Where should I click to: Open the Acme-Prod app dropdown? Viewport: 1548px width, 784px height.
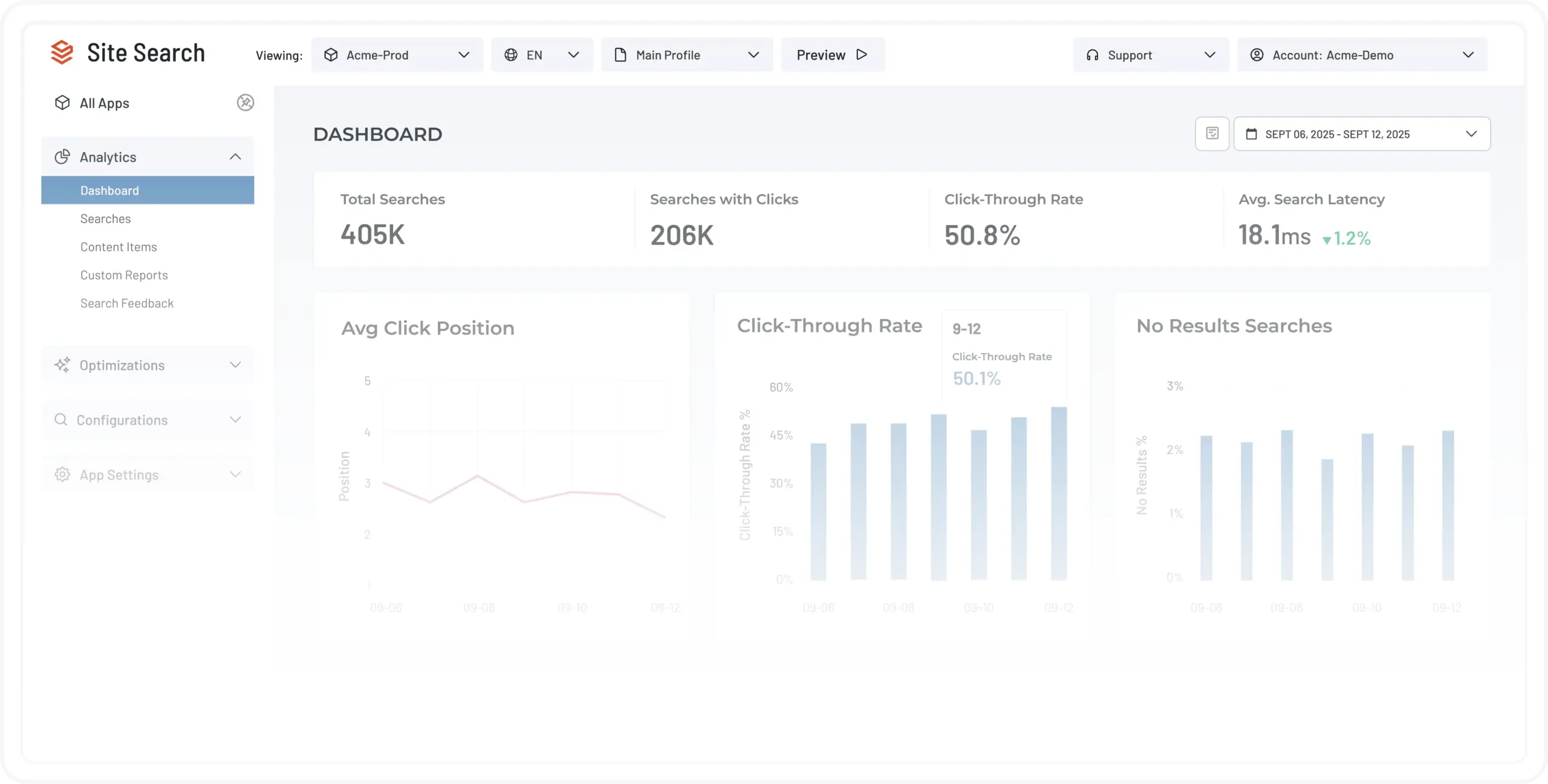(397, 55)
